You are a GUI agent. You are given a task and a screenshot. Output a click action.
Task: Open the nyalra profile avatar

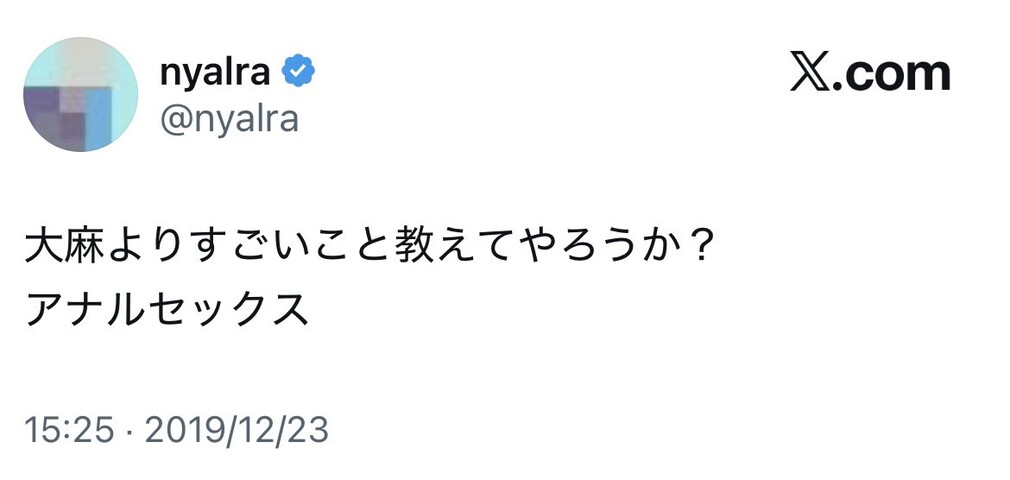pos(80,95)
